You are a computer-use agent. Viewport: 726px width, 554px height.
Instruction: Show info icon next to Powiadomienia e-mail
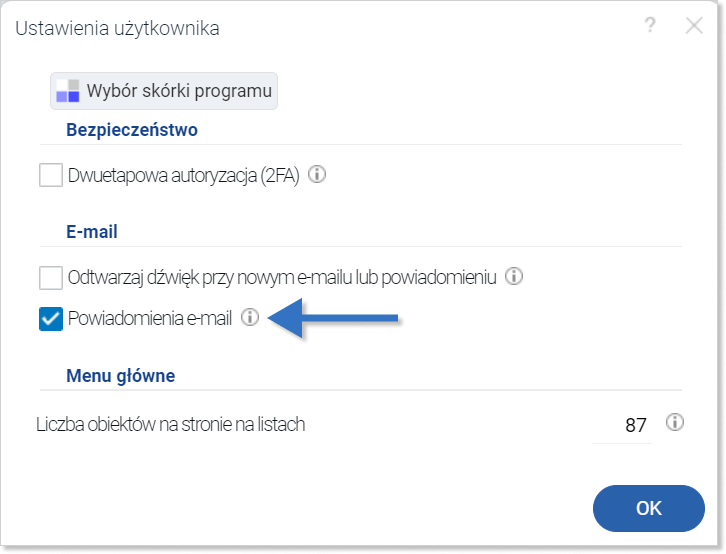point(250,317)
